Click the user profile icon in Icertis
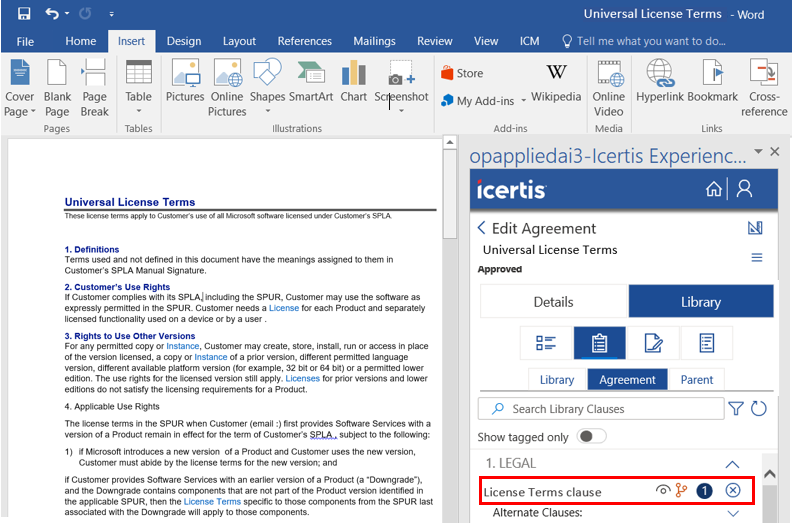Screen dimensions: 792x523 point(743,189)
